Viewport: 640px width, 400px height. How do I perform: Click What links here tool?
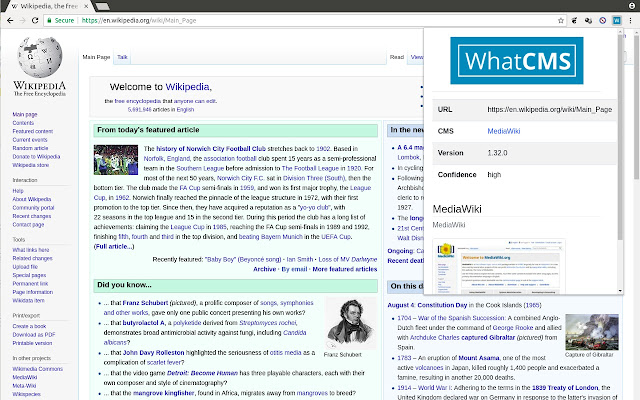[31, 250]
